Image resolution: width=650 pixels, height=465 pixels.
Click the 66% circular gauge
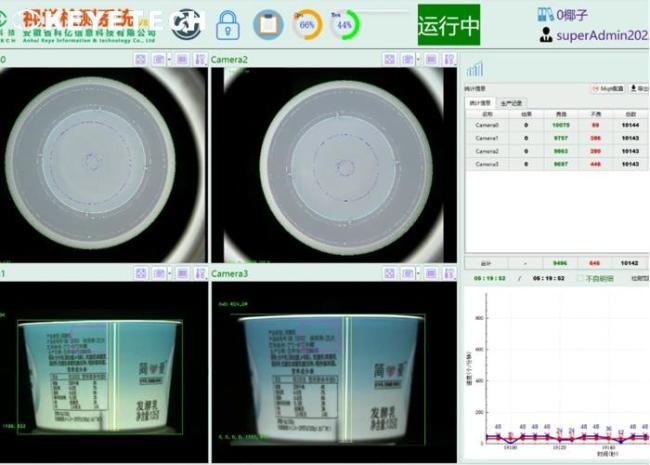307,25
